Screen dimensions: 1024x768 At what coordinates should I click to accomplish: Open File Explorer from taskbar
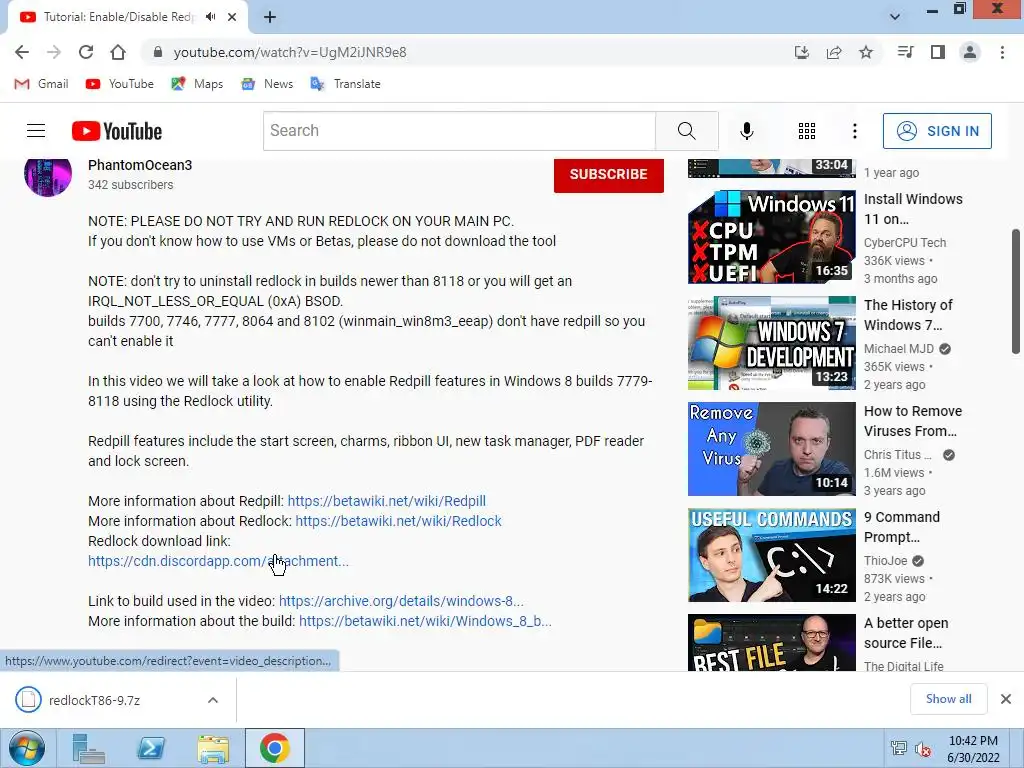point(213,748)
